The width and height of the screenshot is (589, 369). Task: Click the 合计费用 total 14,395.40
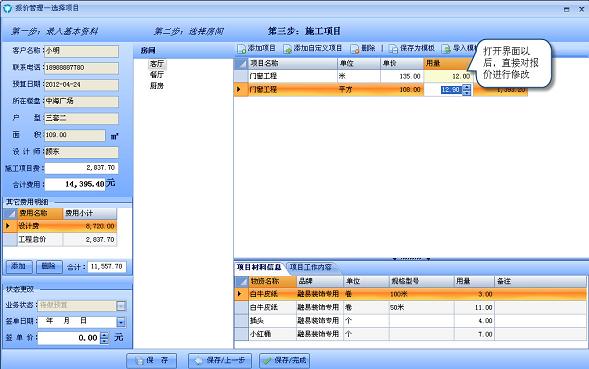pos(75,184)
